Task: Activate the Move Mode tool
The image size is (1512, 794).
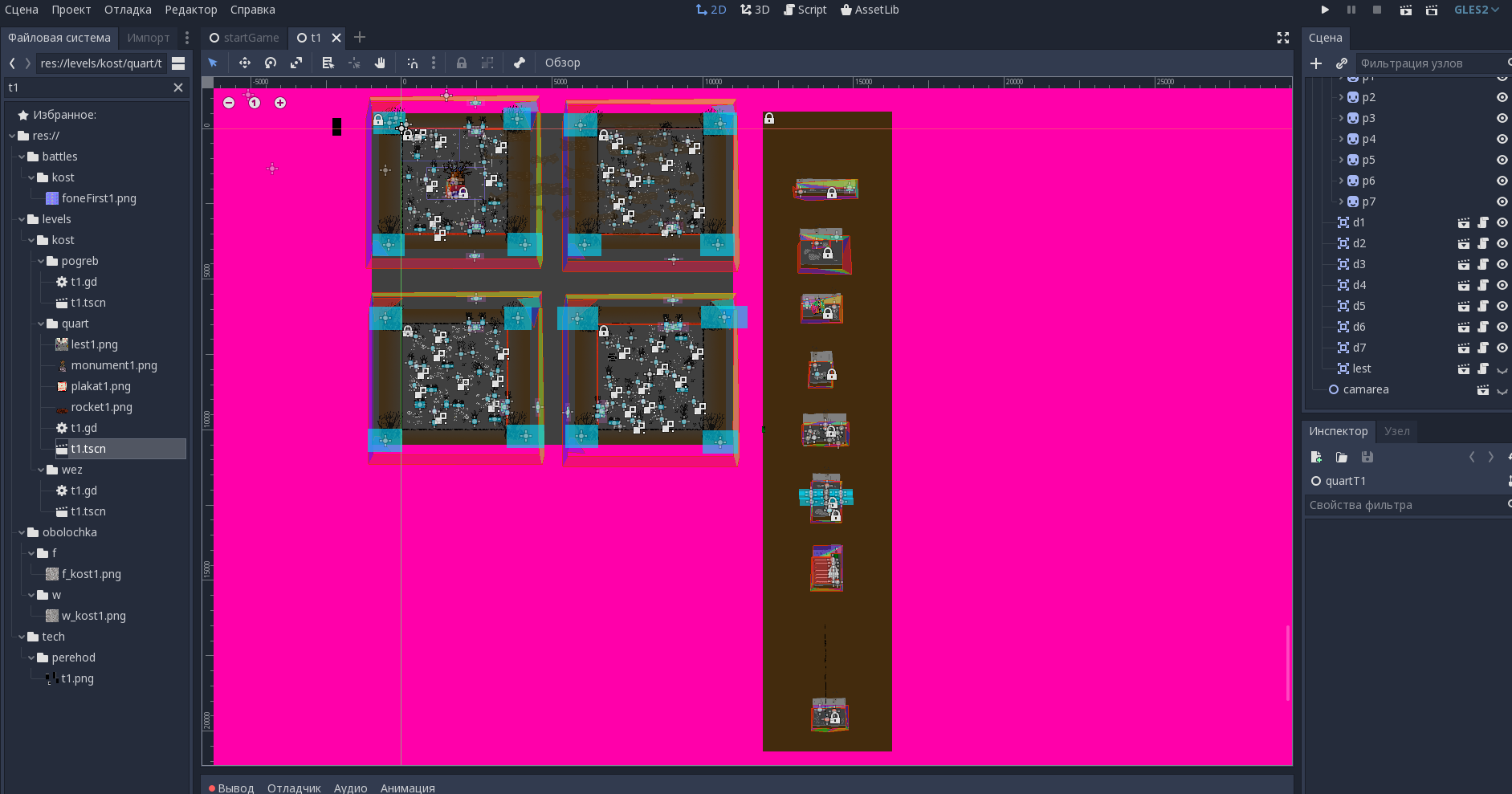Action: (245, 63)
